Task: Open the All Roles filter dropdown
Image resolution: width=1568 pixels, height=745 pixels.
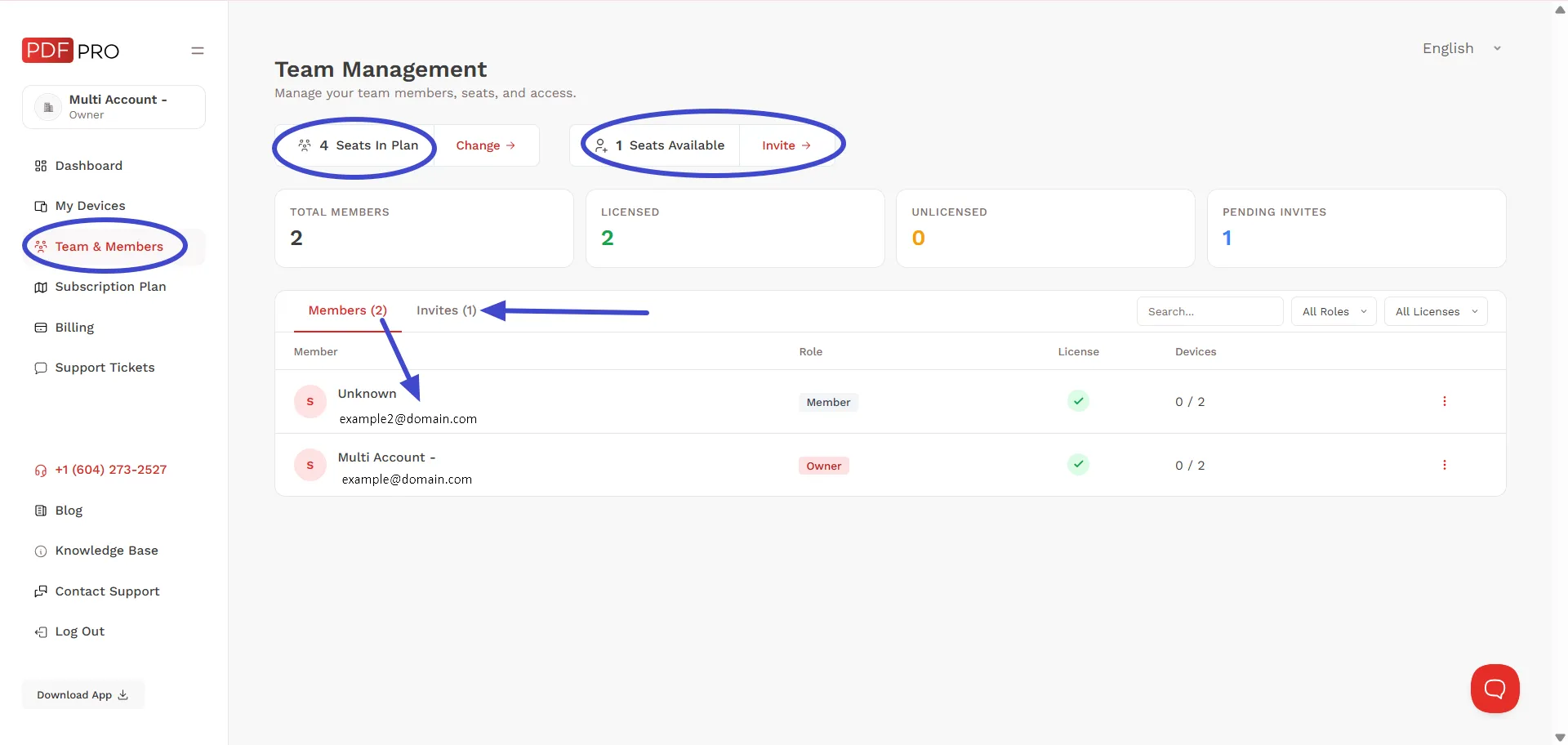Action: 1334,311
